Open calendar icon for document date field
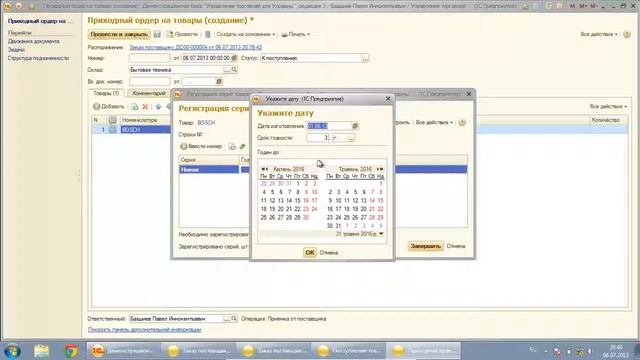 point(234,58)
